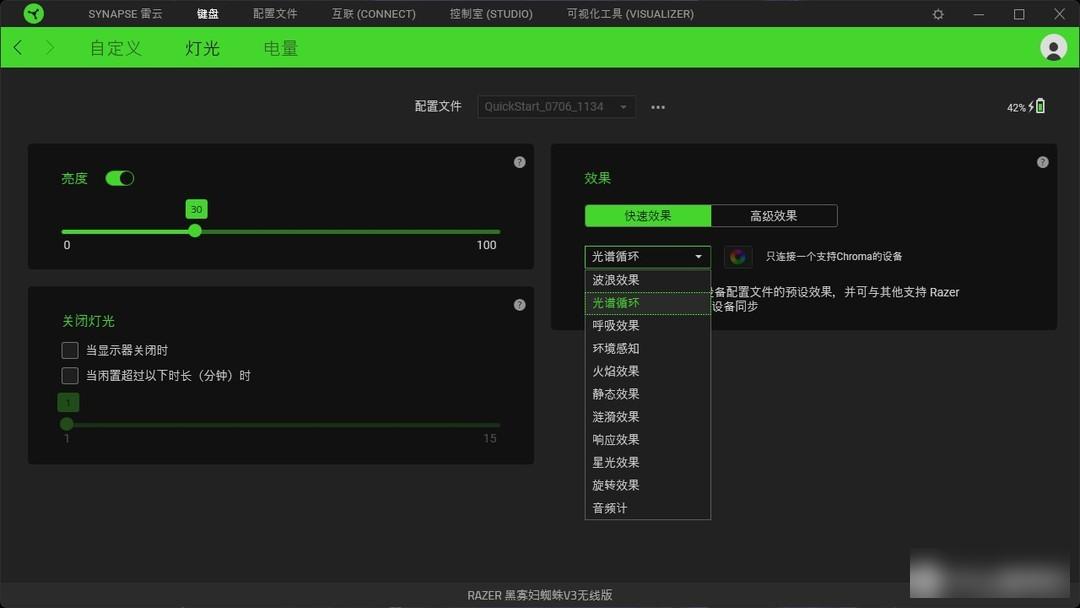The width and height of the screenshot is (1080, 608).
Task: Click the brightness slider handle at 30
Action: point(195,231)
